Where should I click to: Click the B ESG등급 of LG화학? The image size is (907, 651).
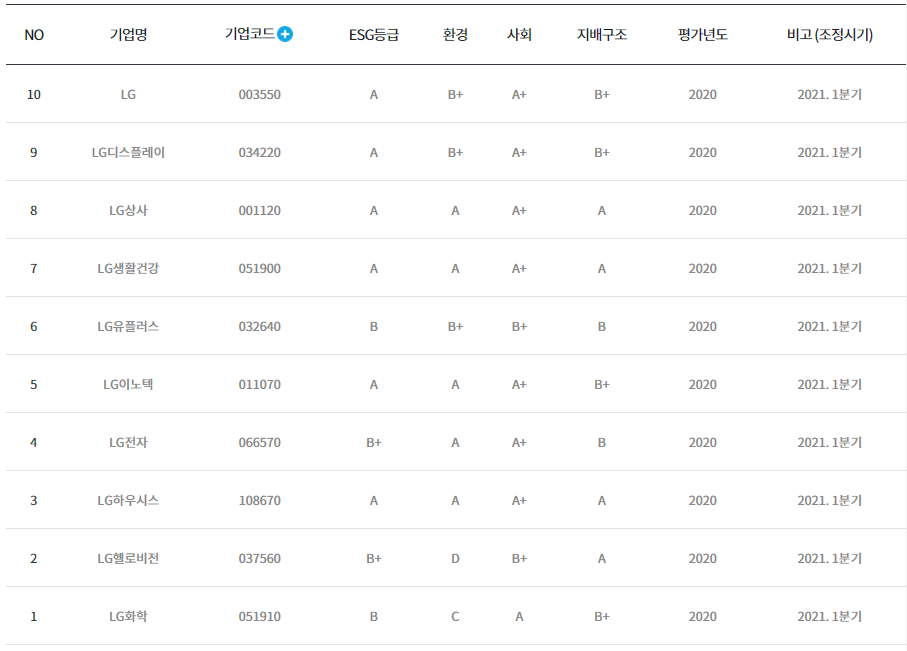[x=374, y=616]
